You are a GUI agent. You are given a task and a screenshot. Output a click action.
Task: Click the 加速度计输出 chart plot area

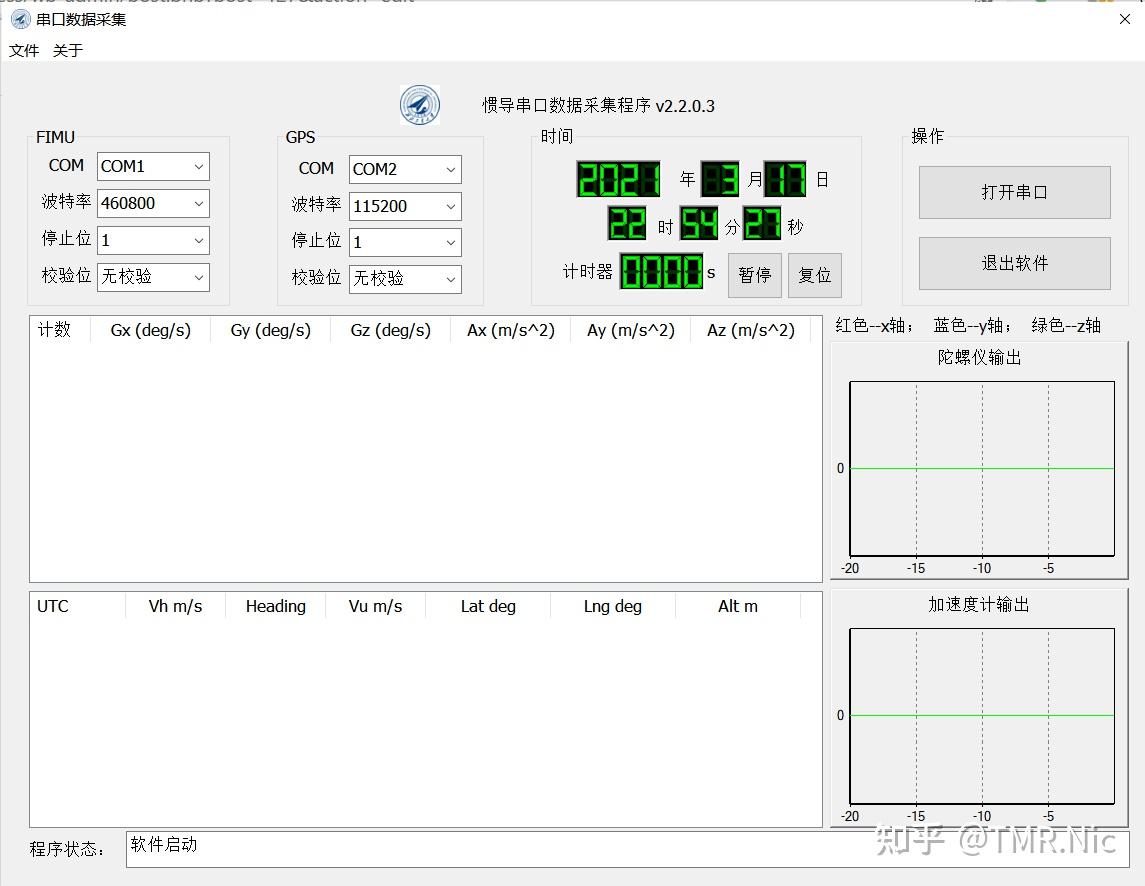(x=982, y=716)
